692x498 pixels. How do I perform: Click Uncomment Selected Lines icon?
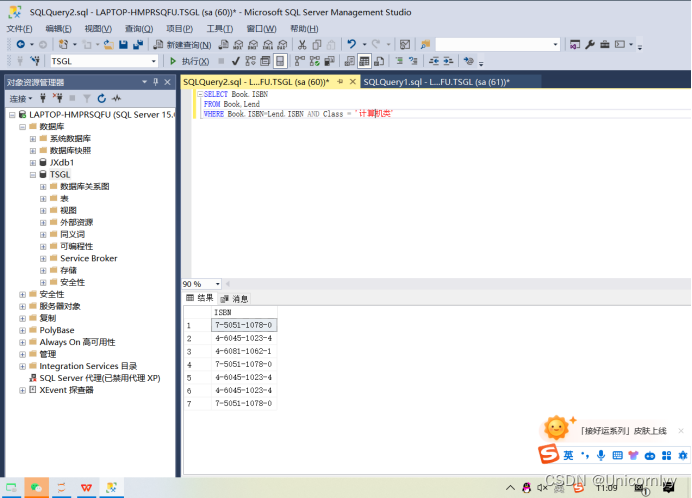[414, 61]
